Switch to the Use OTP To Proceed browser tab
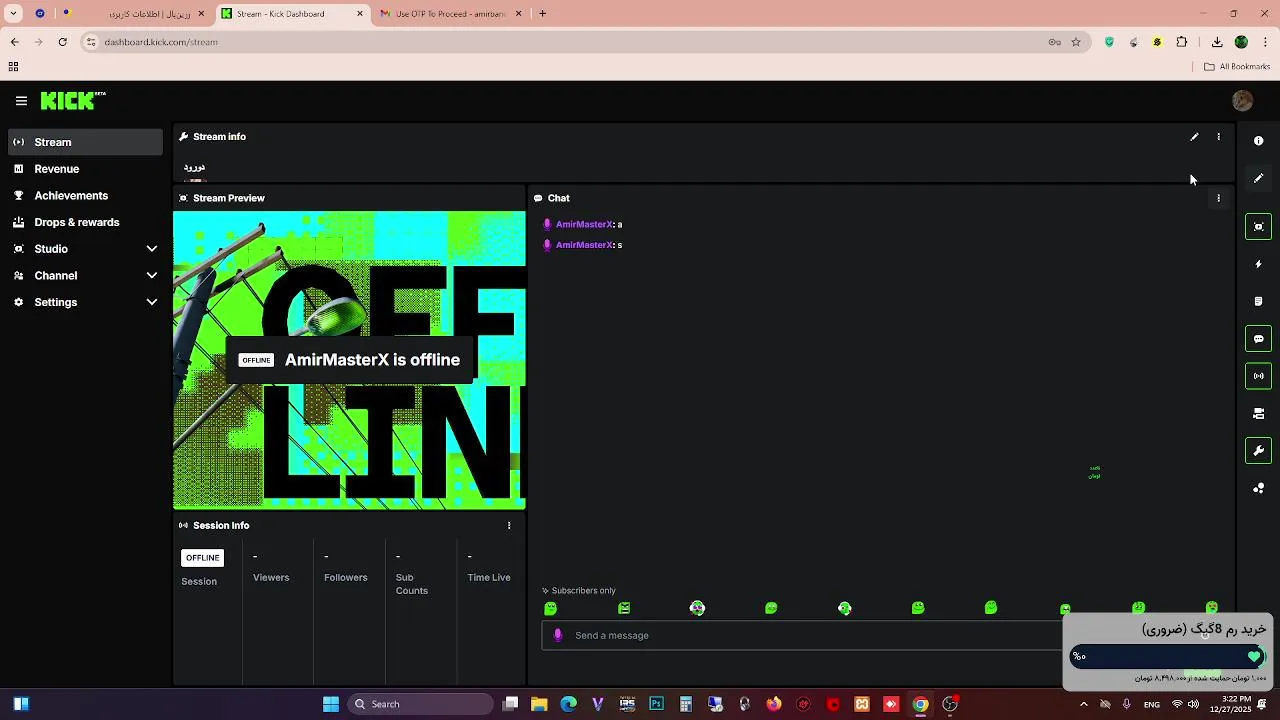Screen dimensions: 1280x720 tap(450, 14)
